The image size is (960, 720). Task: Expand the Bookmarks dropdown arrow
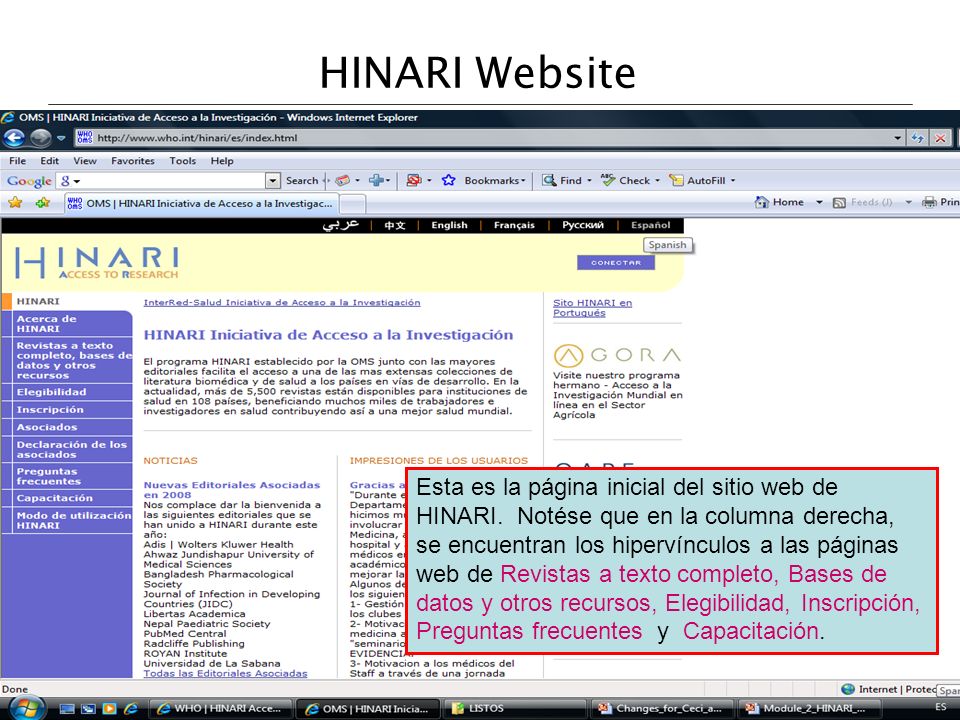tap(523, 181)
